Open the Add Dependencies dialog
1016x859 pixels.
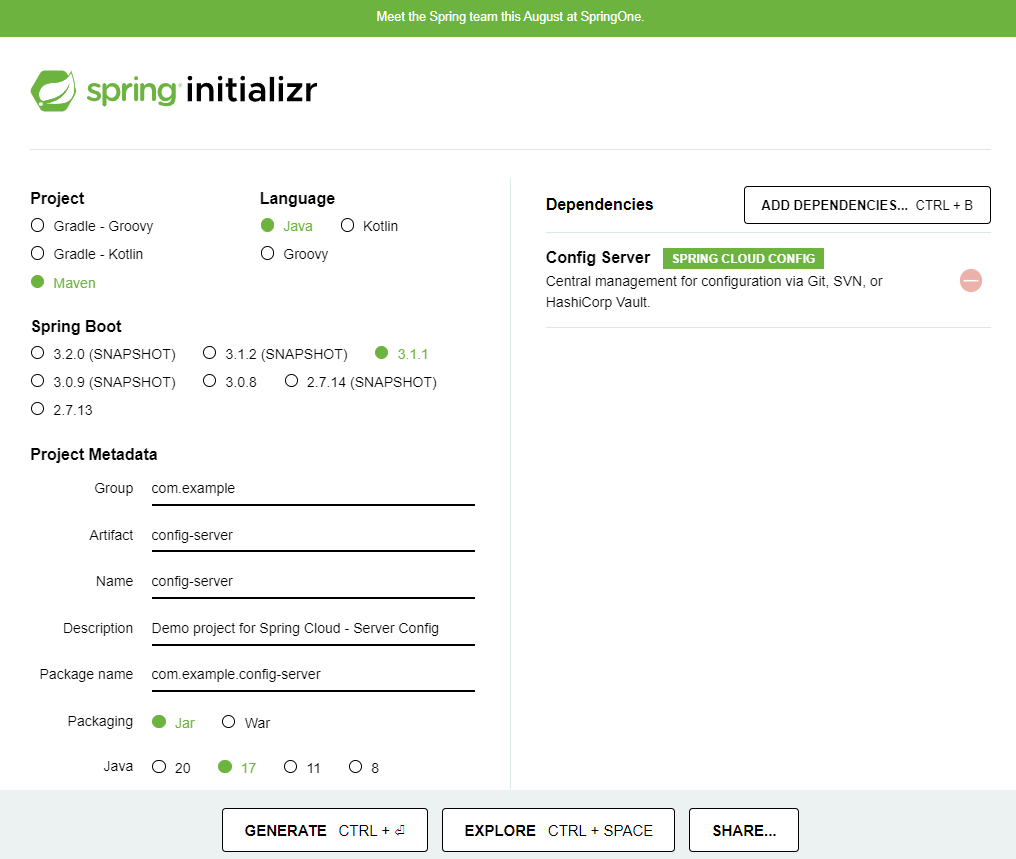pos(867,205)
